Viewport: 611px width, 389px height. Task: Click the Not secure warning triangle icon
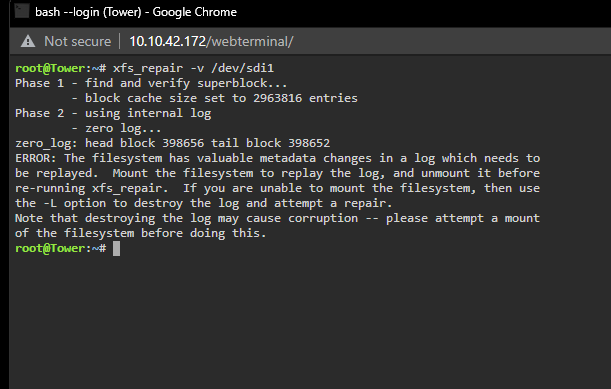[x=28, y=41]
